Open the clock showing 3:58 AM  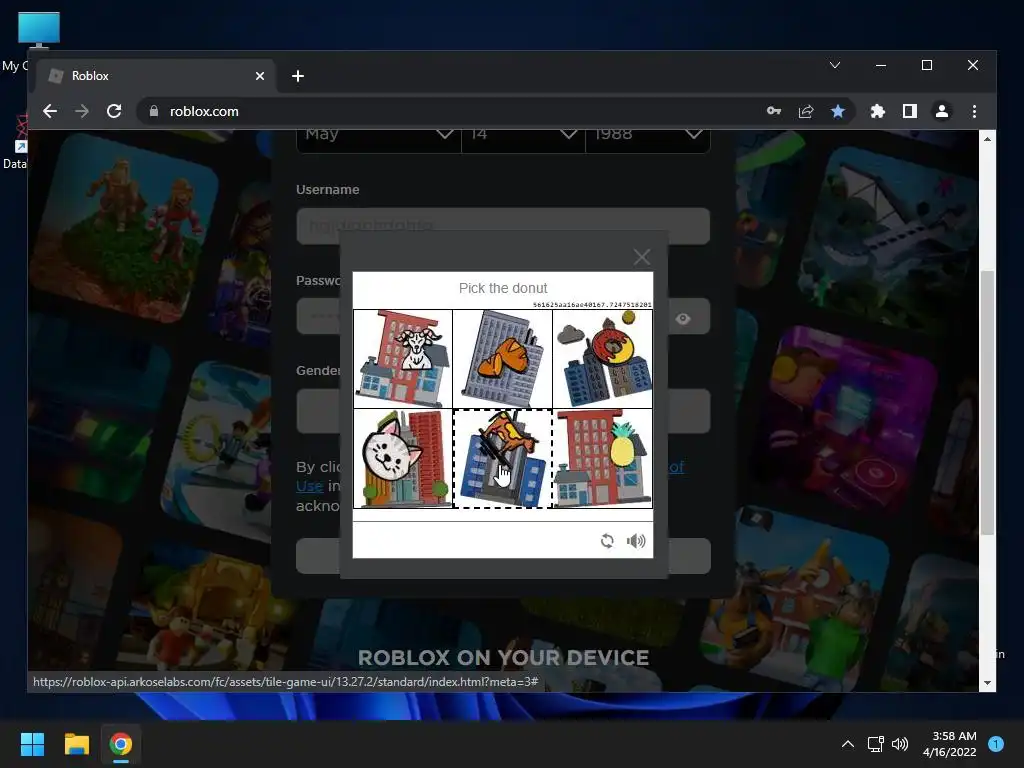(x=950, y=744)
